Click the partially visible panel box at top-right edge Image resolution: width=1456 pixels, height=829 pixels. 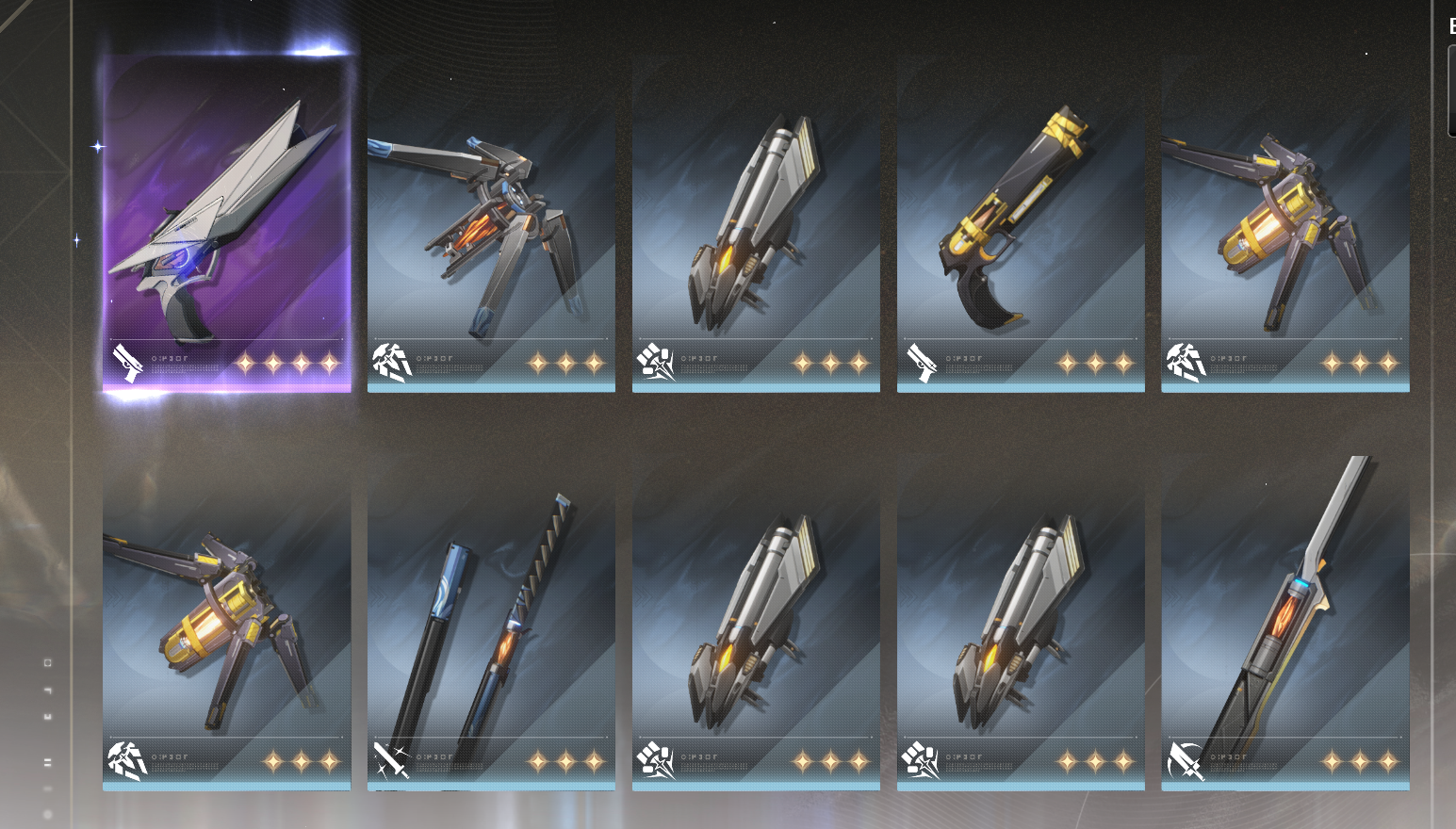(1451, 89)
